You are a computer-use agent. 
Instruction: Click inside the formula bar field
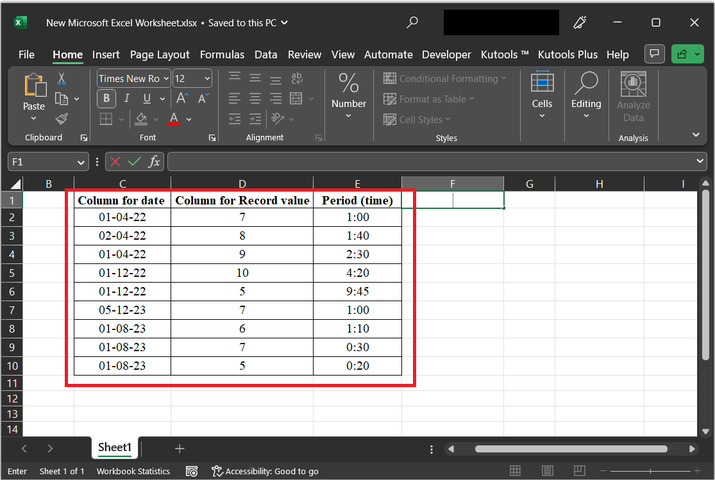[430, 161]
